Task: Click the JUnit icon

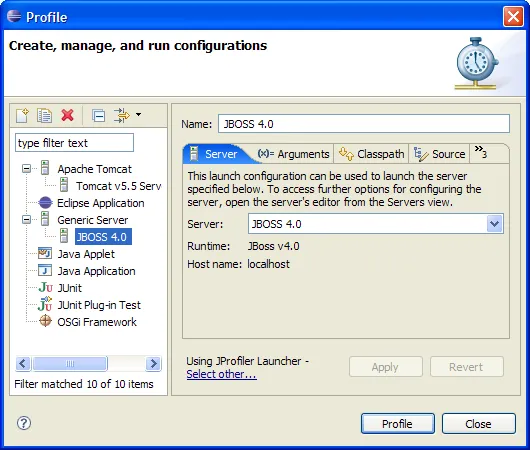Action: pyautogui.click(x=45, y=288)
